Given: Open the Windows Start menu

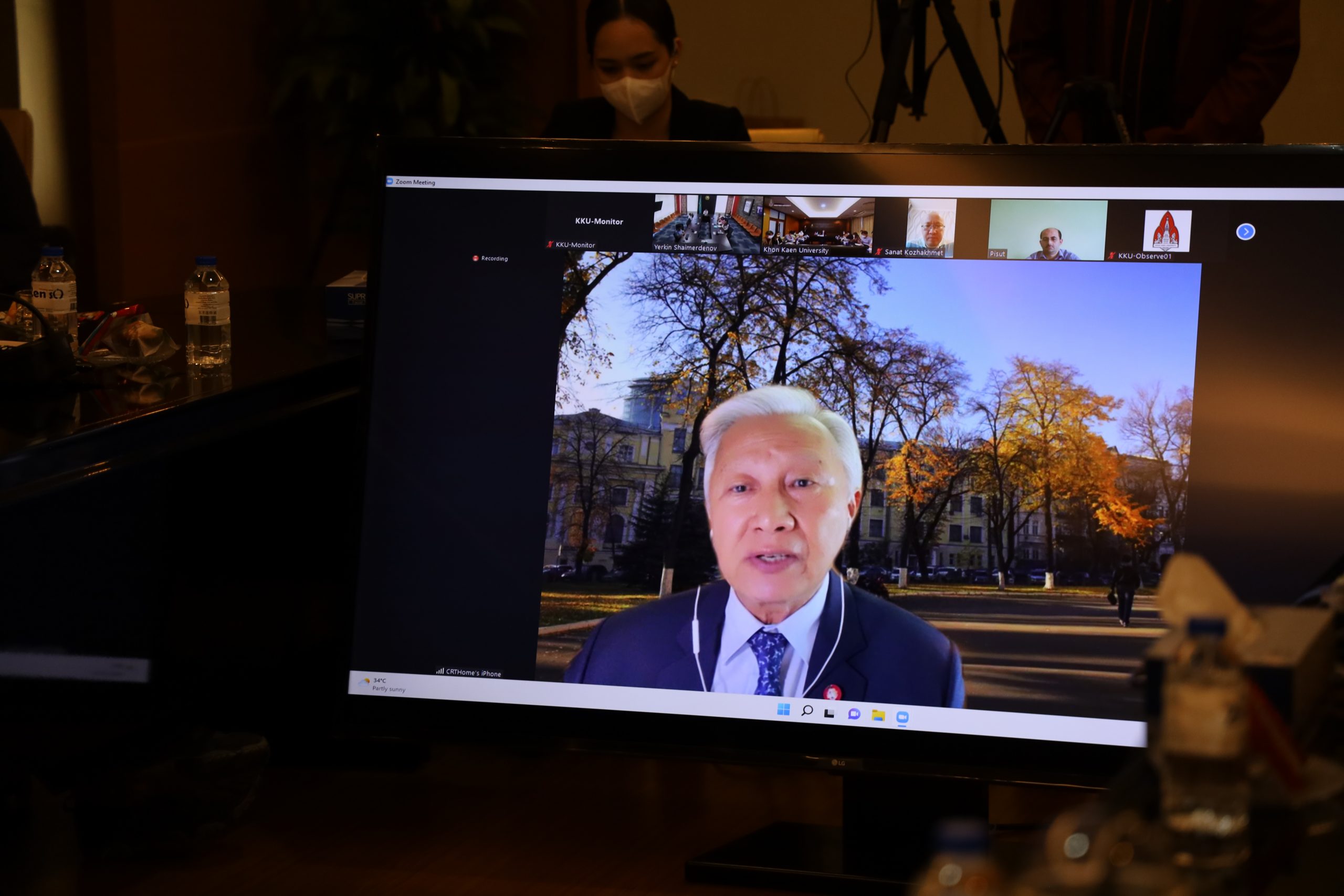Looking at the screenshot, I should (783, 709).
